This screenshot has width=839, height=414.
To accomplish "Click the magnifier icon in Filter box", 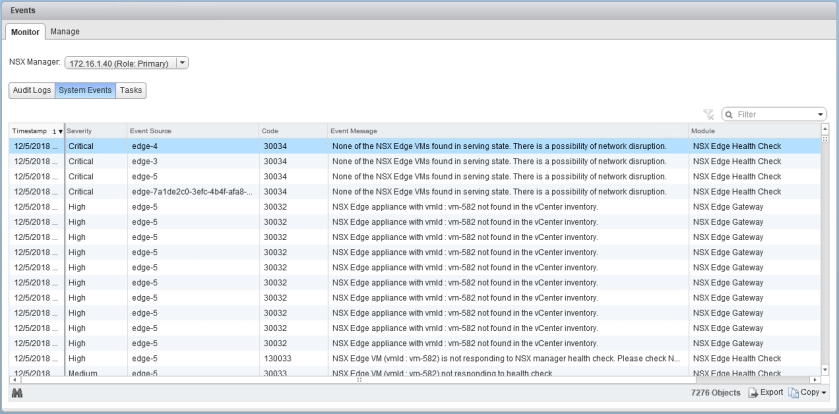I will (731, 115).
